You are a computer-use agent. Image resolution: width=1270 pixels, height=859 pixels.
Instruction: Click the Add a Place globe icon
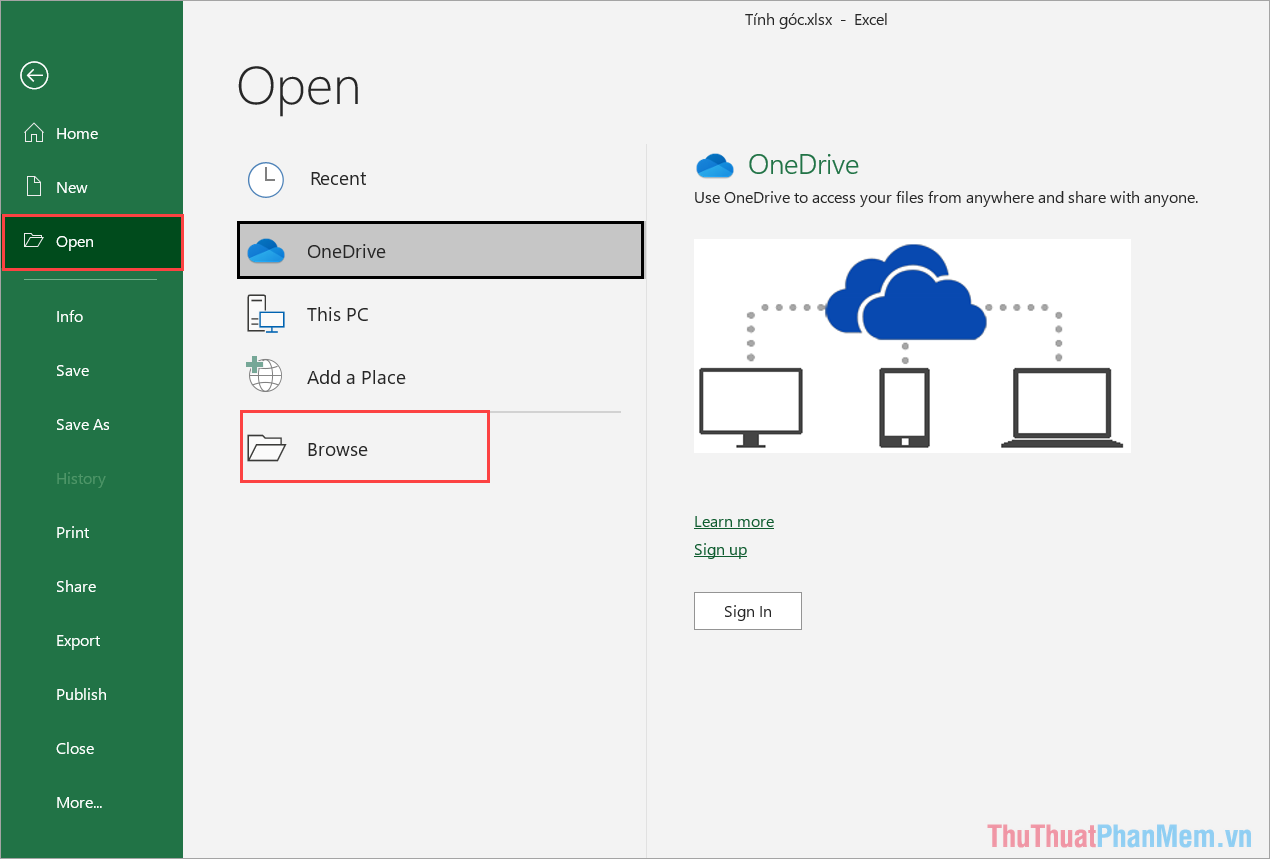tap(265, 377)
